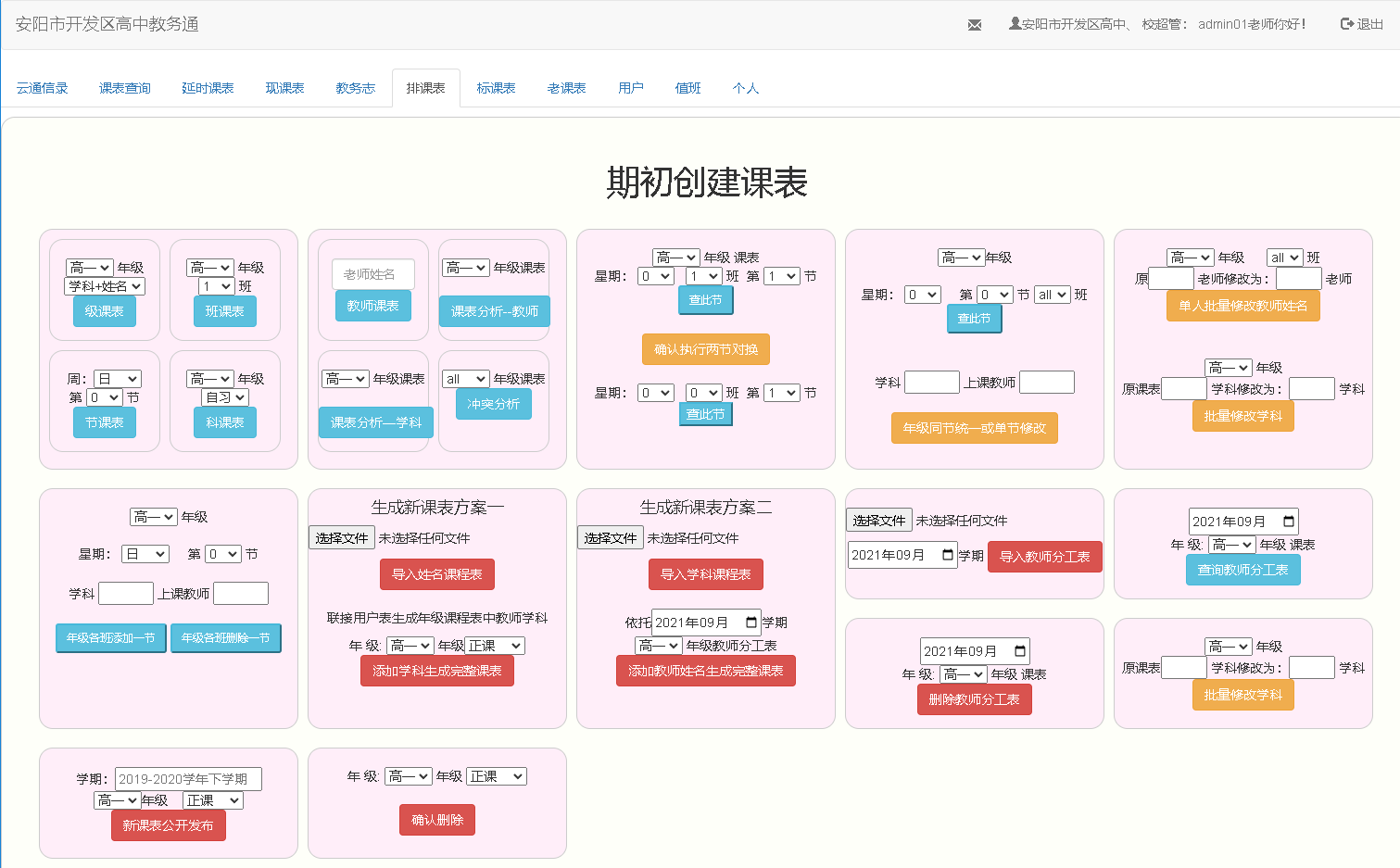Click 新课表公开发布 button

click(x=169, y=825)
